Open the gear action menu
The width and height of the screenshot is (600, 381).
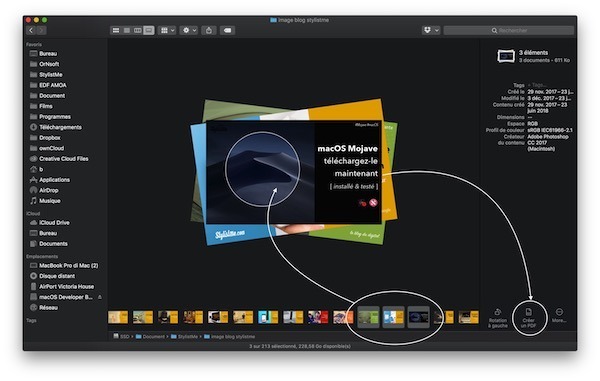click(x=189, y=30)
